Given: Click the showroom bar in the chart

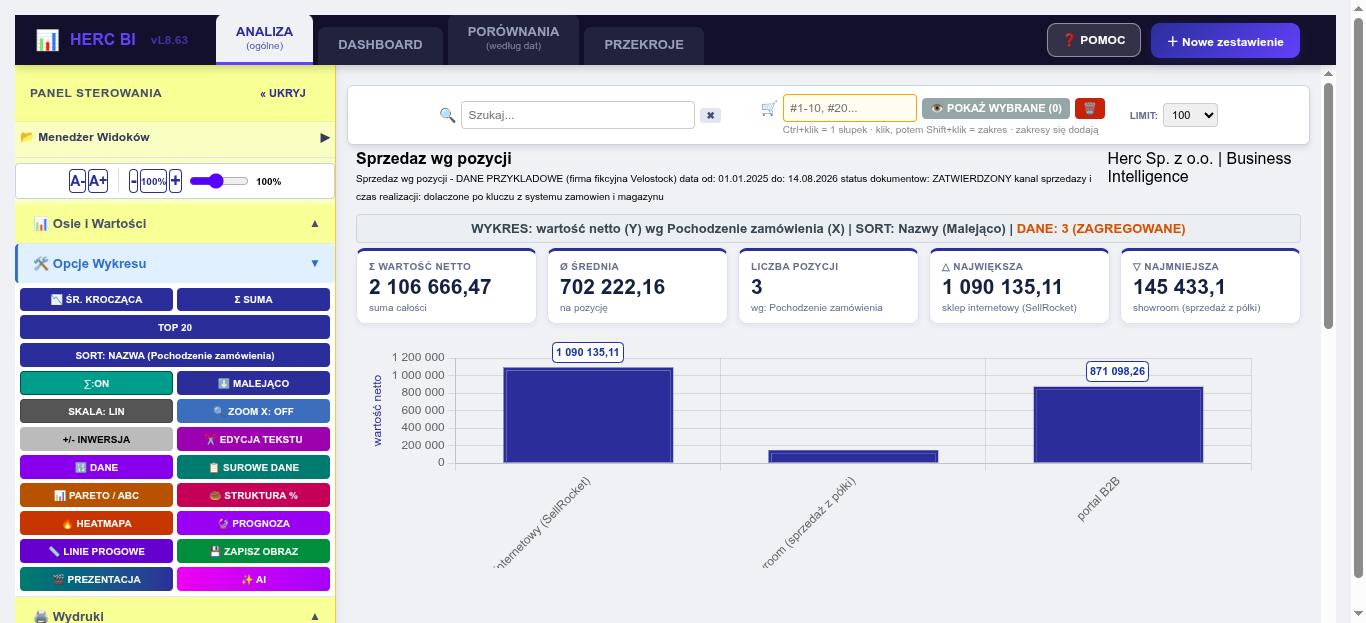Looking at the screenshot, I should tap(853, 456).
